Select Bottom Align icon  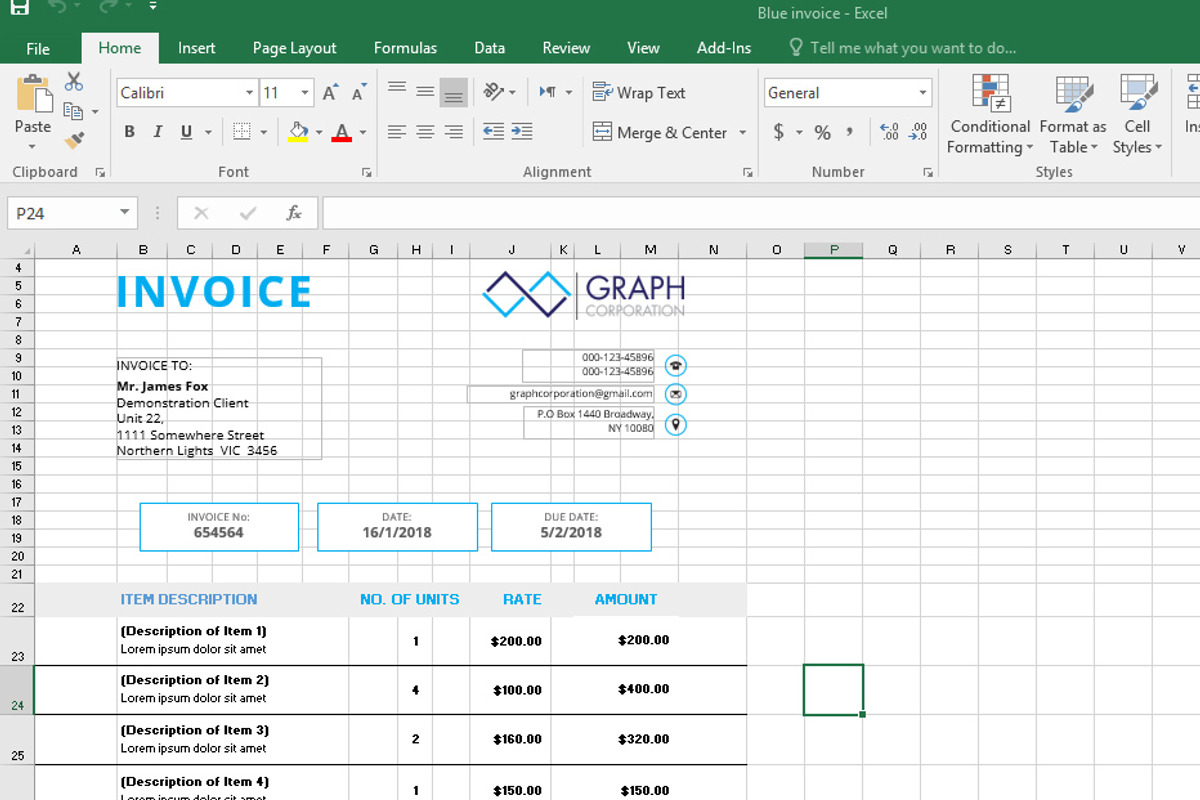(454, 92)
